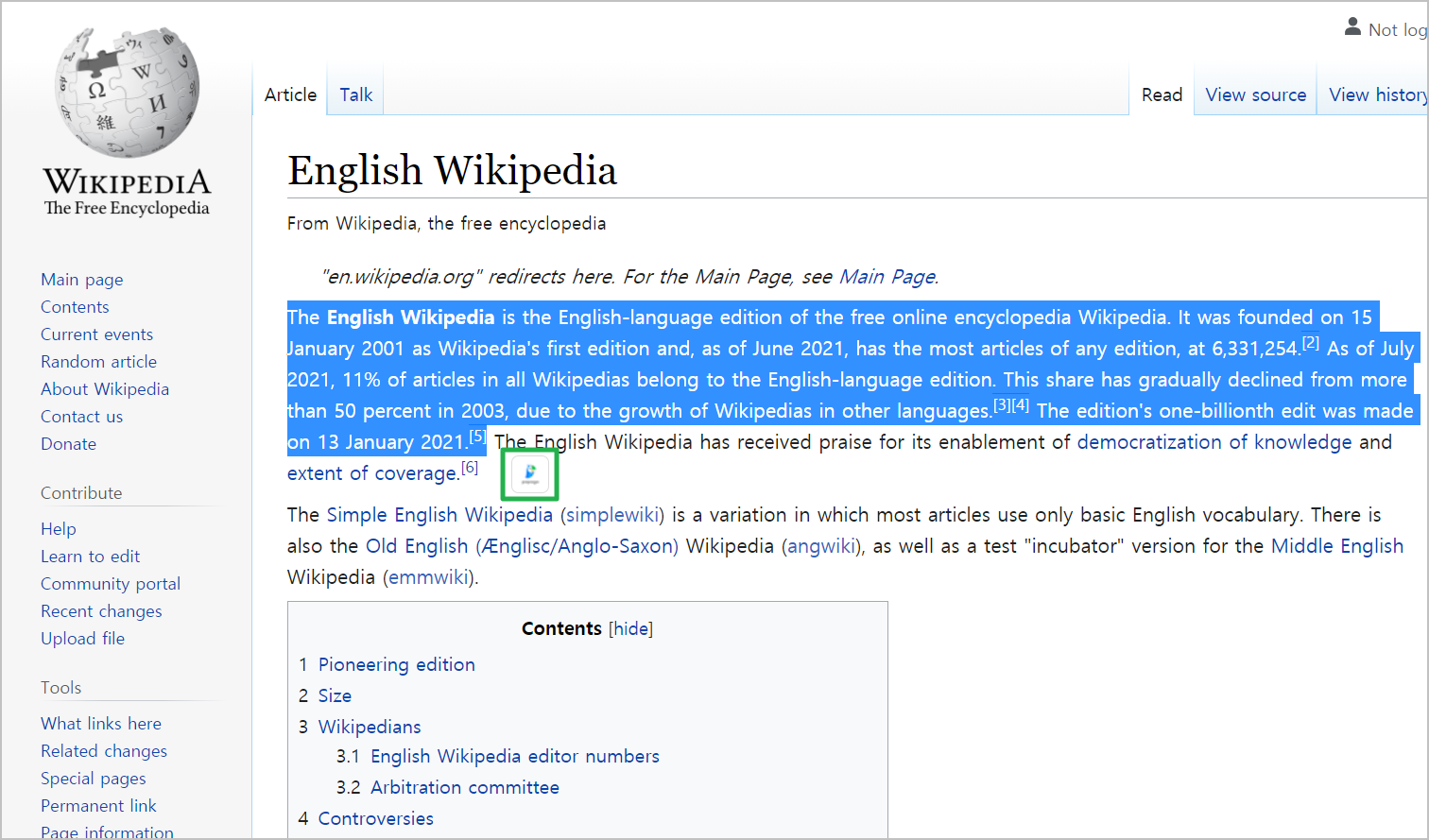Click the Upload file link
Viewport: 1429px width, 840px height.
click(x=82, y=639)
